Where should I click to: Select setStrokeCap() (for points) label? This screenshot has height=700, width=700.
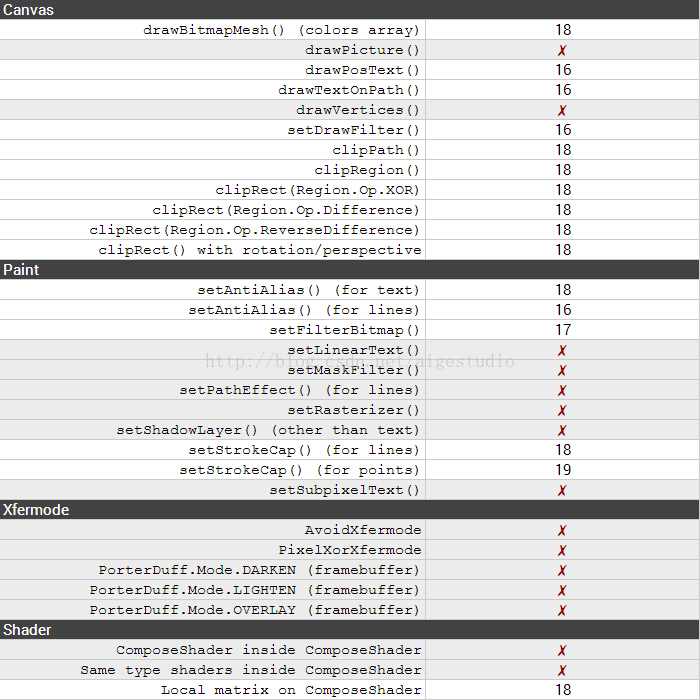pyautogui.click(x=300, y=471)
